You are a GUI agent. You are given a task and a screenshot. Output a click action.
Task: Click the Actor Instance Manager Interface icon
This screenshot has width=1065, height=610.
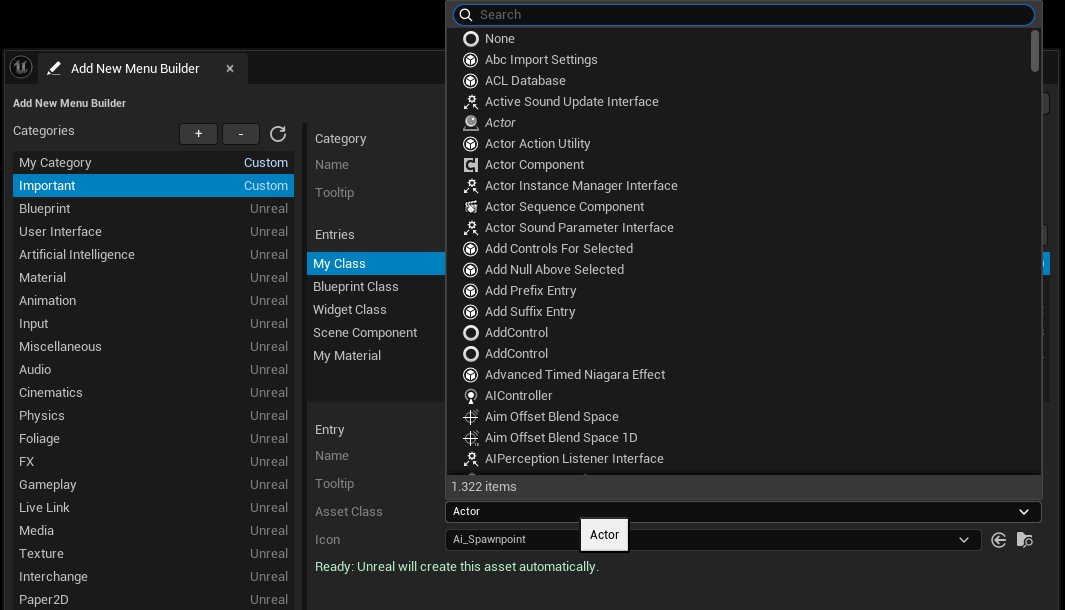471,186
